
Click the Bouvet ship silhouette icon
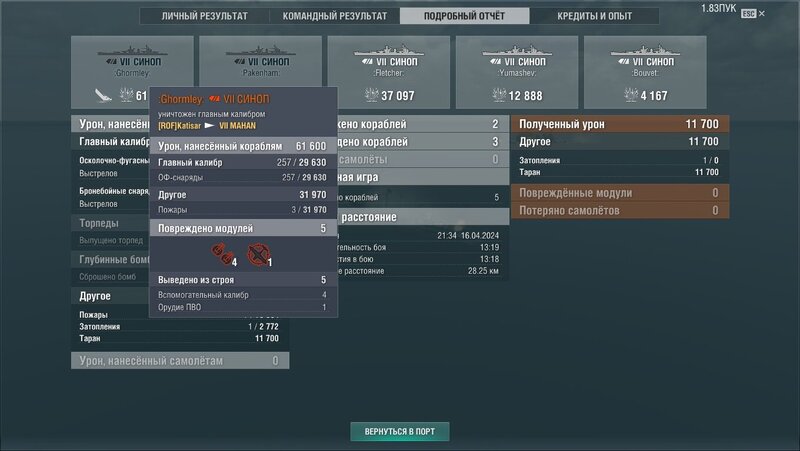click(645, 50)
